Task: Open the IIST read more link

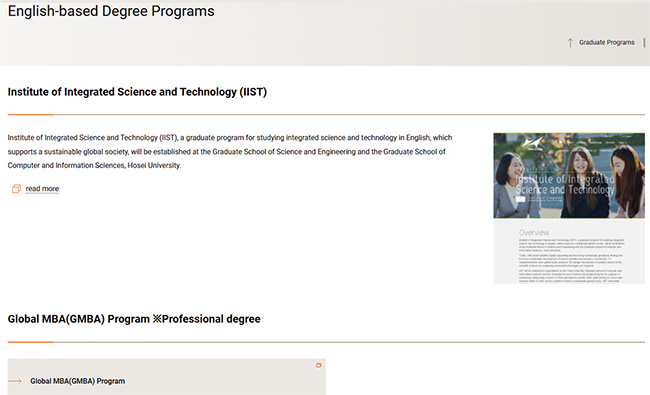Action: pyautogui.click(x=42, y=189)
